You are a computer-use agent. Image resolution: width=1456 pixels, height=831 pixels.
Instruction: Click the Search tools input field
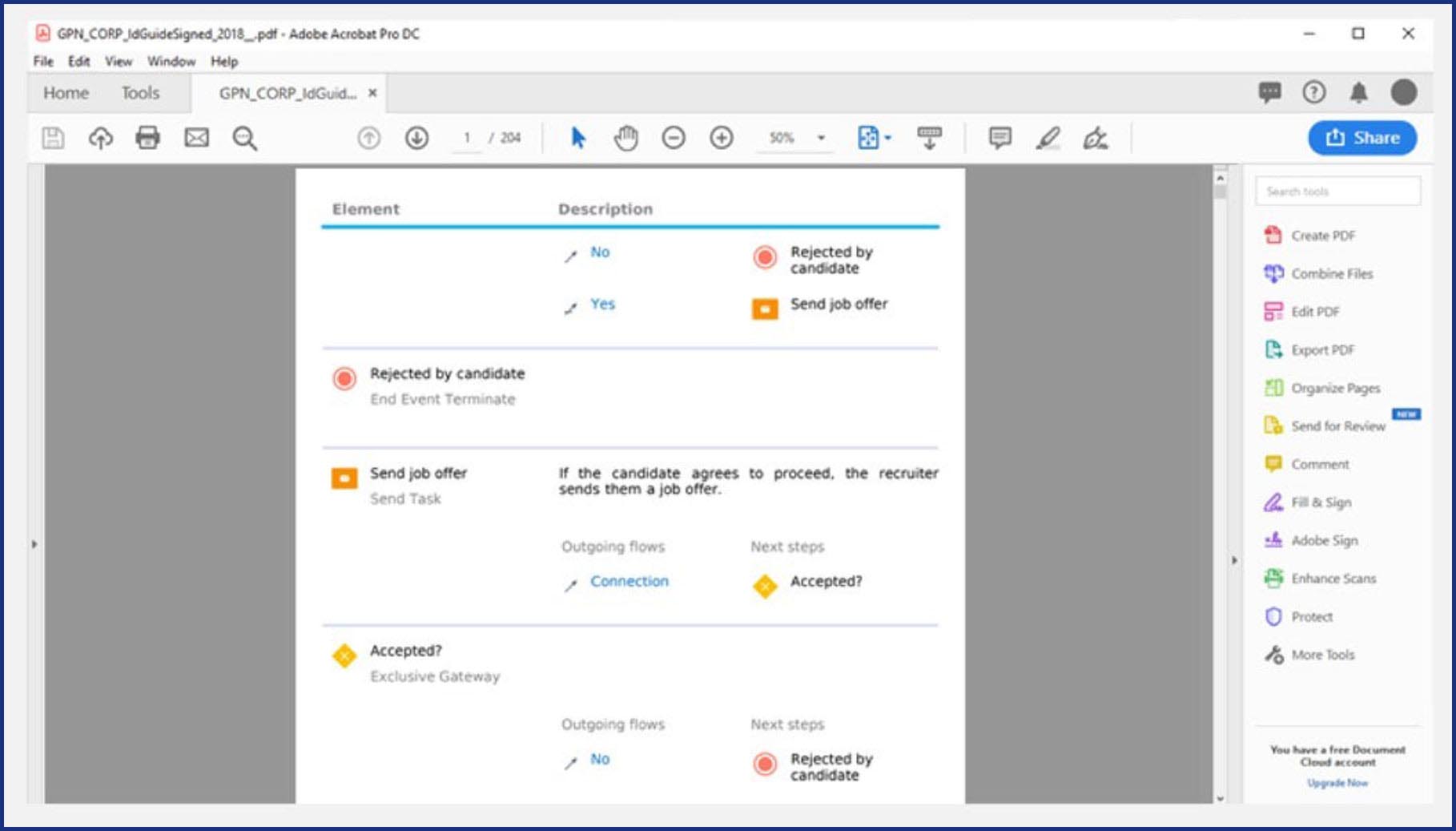1337,192
